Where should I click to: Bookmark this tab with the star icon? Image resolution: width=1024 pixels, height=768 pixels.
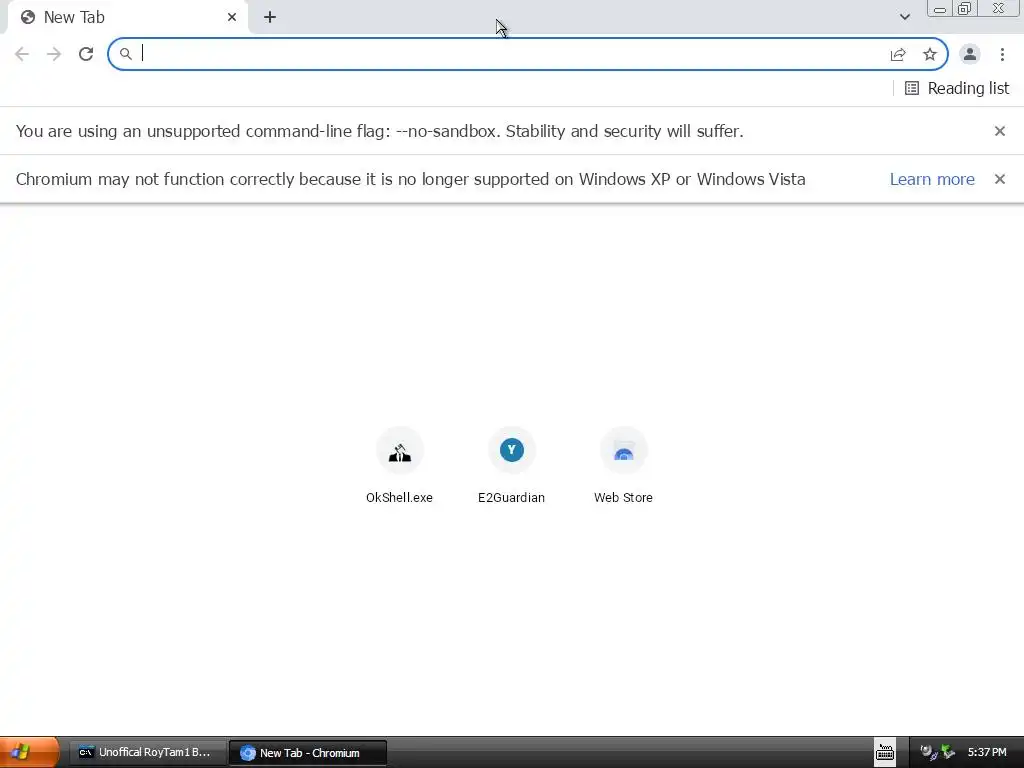(x=930, y=54)
